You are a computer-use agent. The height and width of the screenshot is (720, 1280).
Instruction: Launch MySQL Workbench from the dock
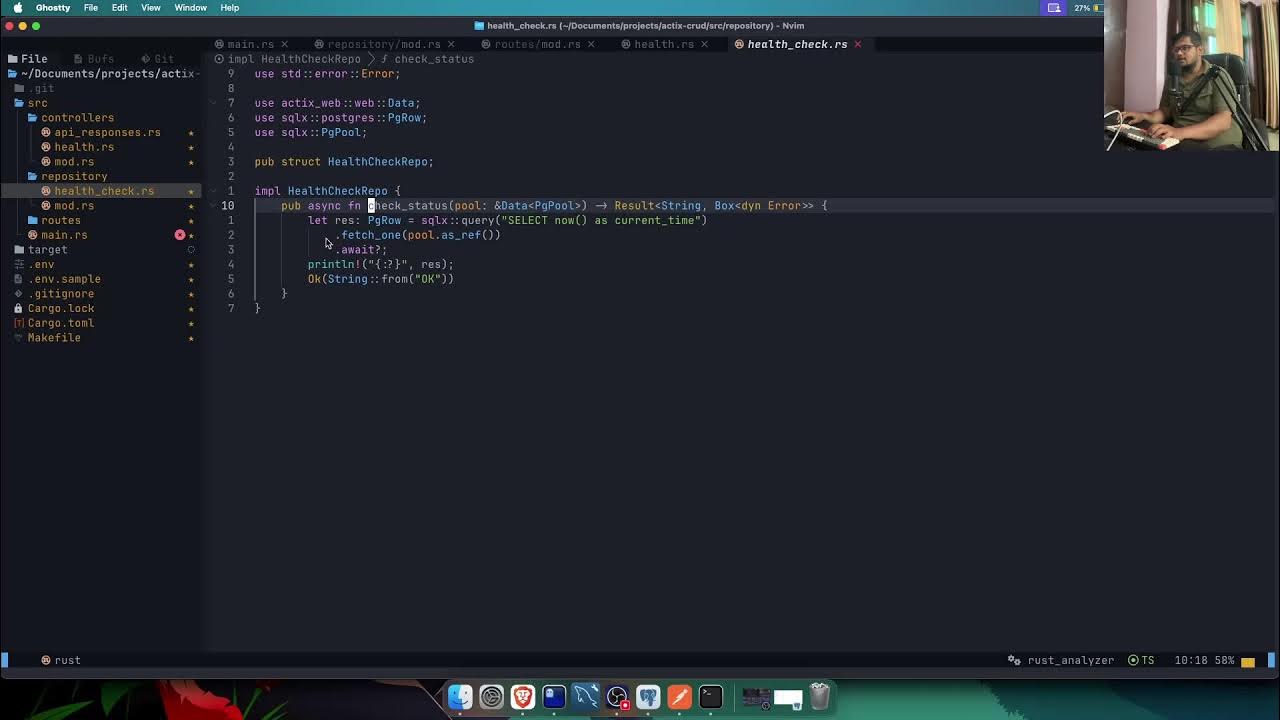pos(586,696)
